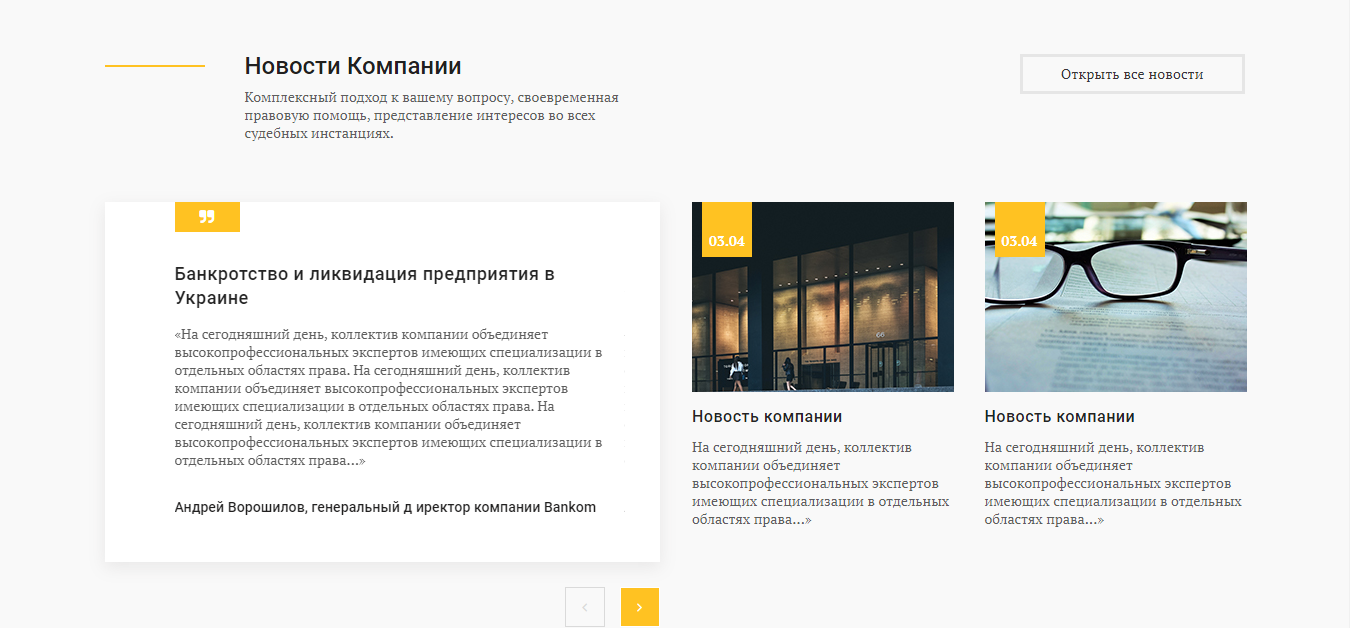Open "Новость компании" title under glasses photo

pos(1060,417)
